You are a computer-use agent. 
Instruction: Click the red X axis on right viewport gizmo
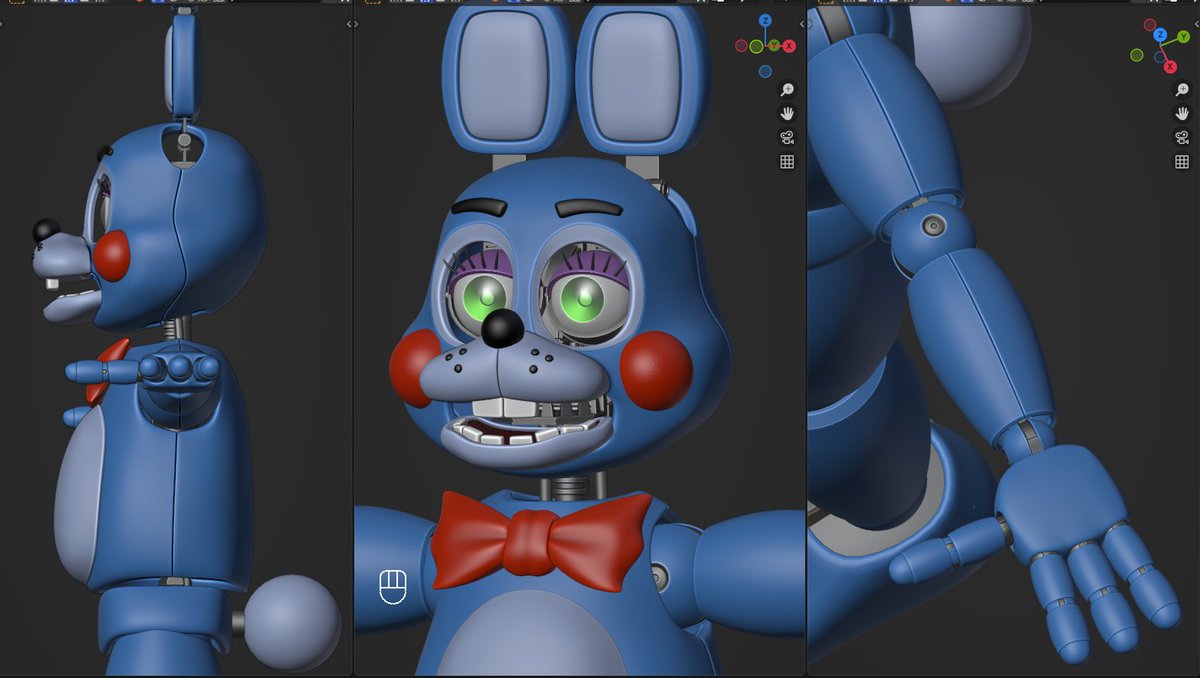[1170, 67]
